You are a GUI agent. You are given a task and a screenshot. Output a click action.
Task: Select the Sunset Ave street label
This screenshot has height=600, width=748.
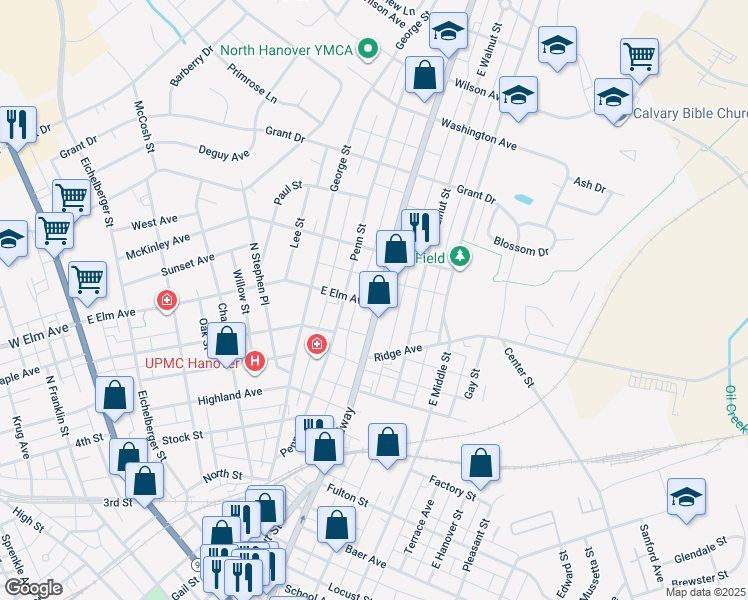187,265
